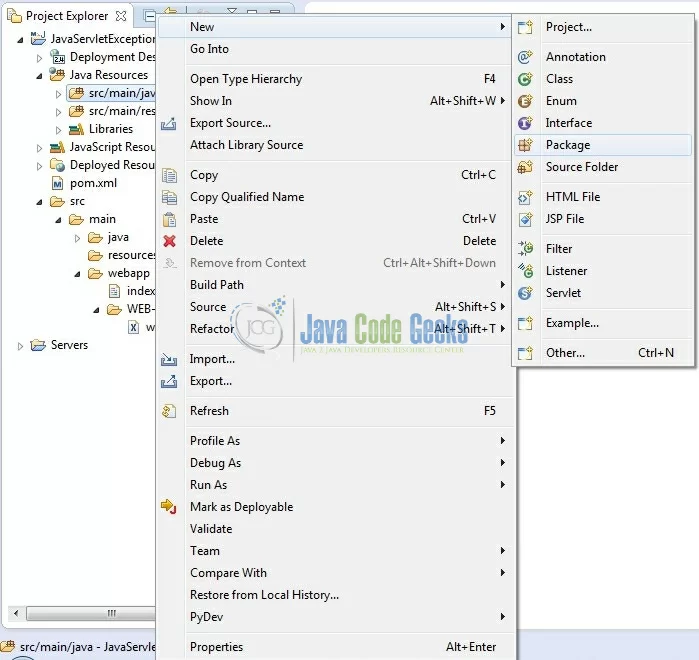Collapse the Java Resources node
The height and width of the screenshot is (660, 699).
click(39, 76)
